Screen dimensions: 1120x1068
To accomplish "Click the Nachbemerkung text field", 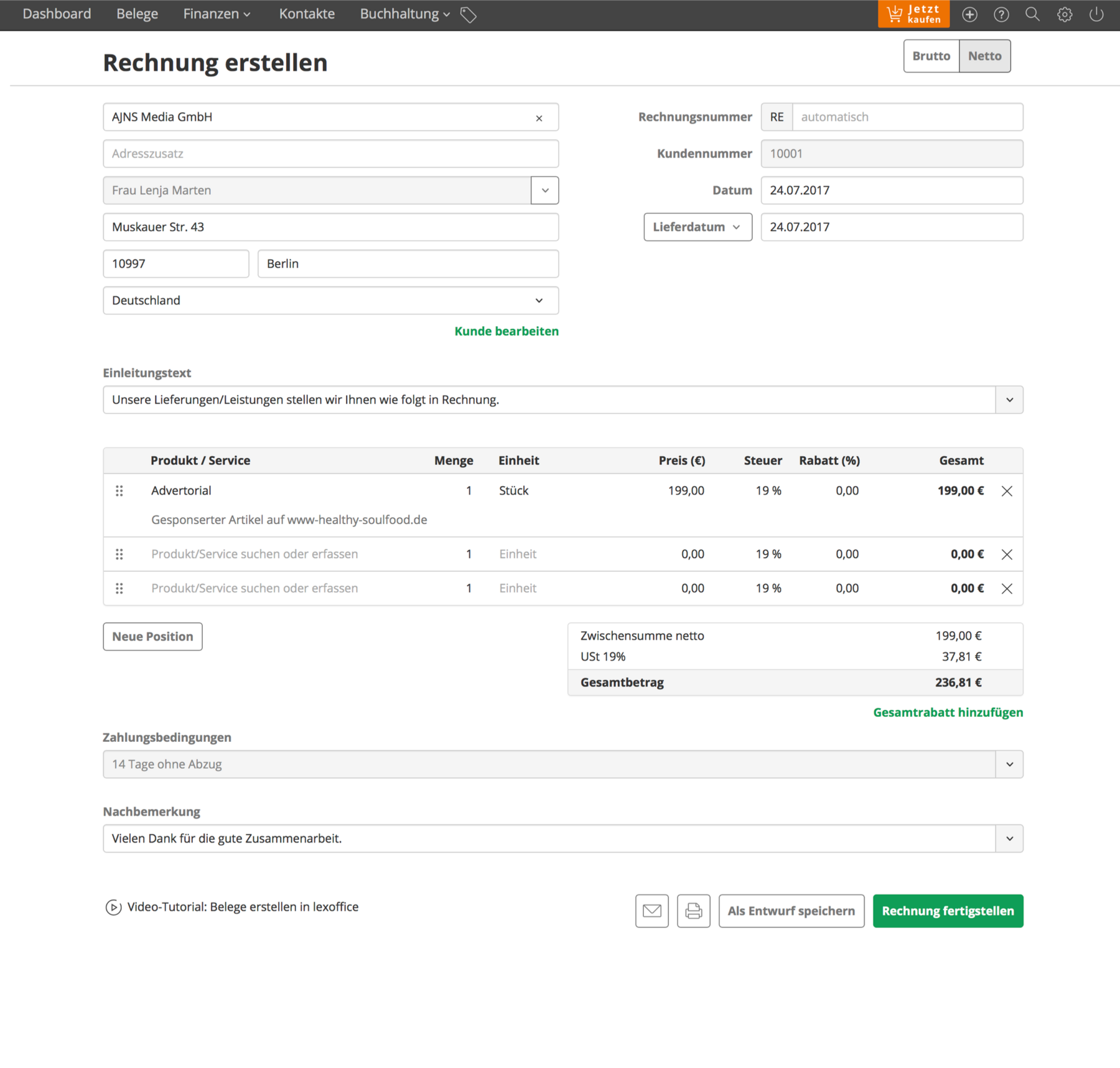I will (549, 838).
